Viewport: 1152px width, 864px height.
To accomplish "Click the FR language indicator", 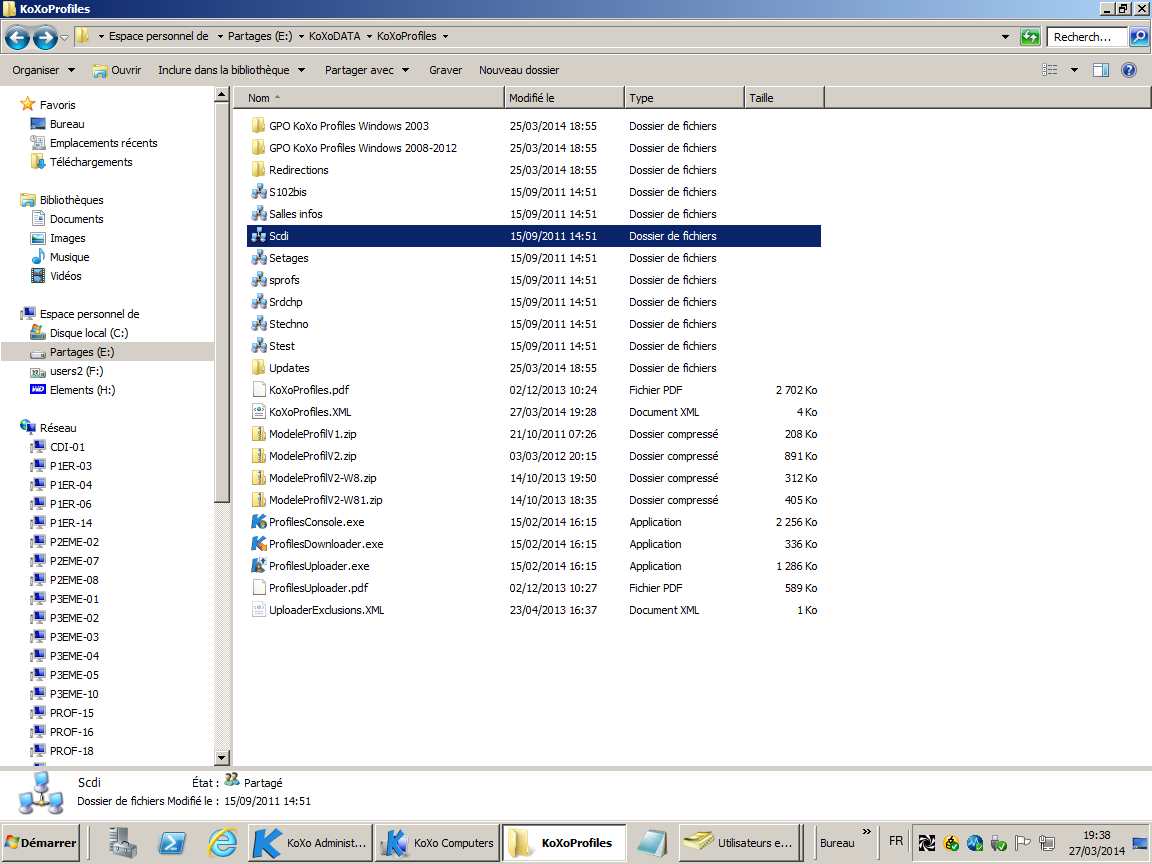I will click(x=896, y=840).
